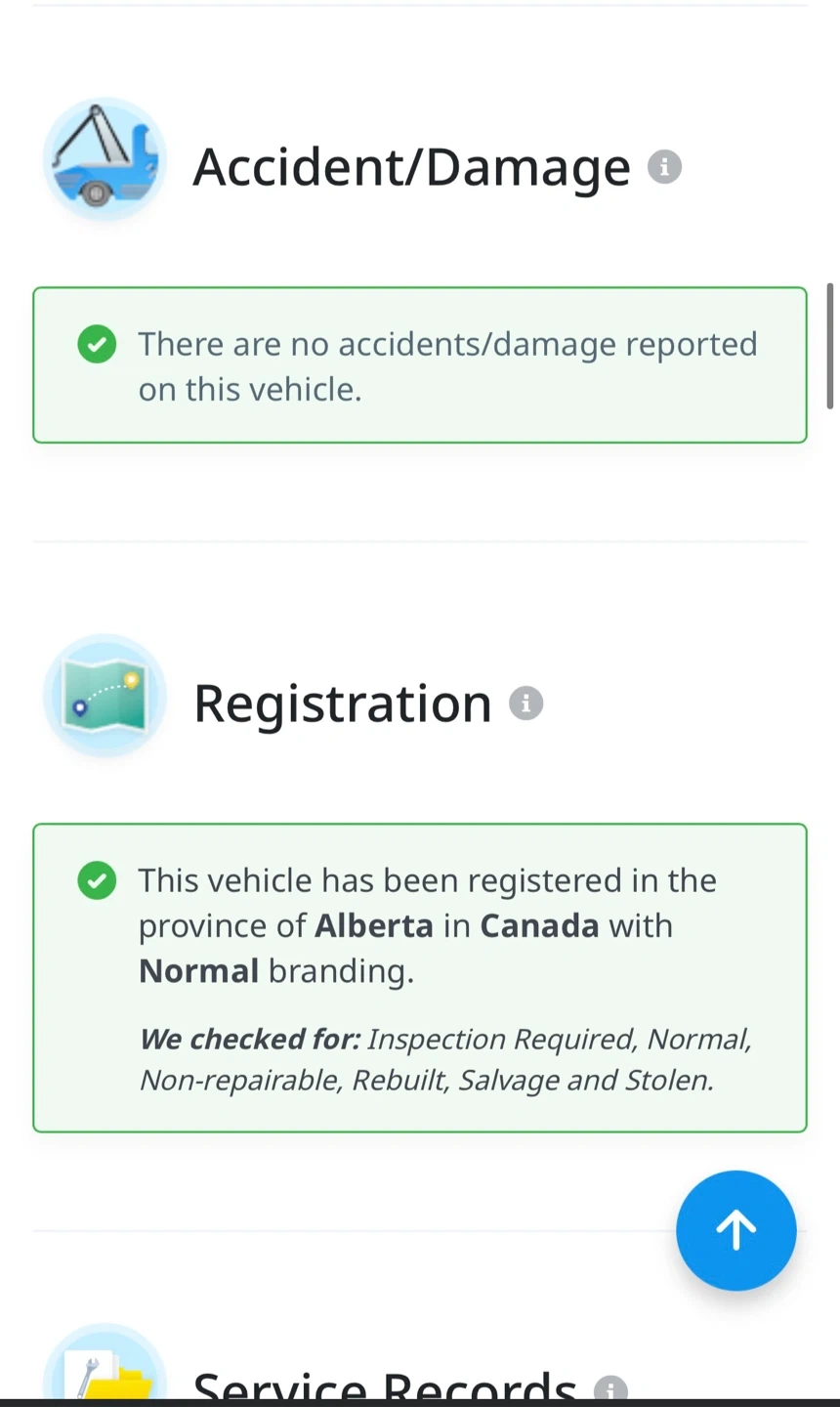Image resolution: width=840 pixels, height=1407 pixels.
Task: Click the map Registration icon
Action: click(x=105, y=696)
